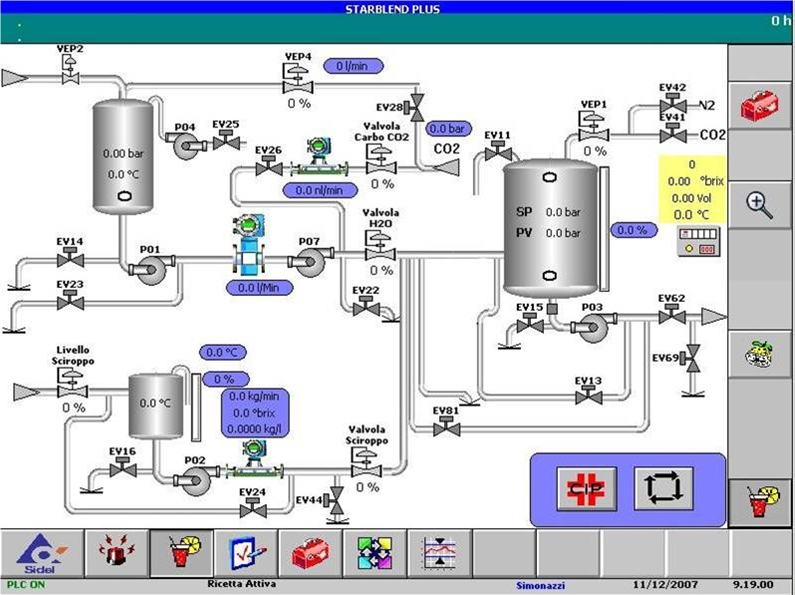The height and width of the screenshot is (595, 795).
Task: Open the lemon character button on right sidebar
Action: 760,355
